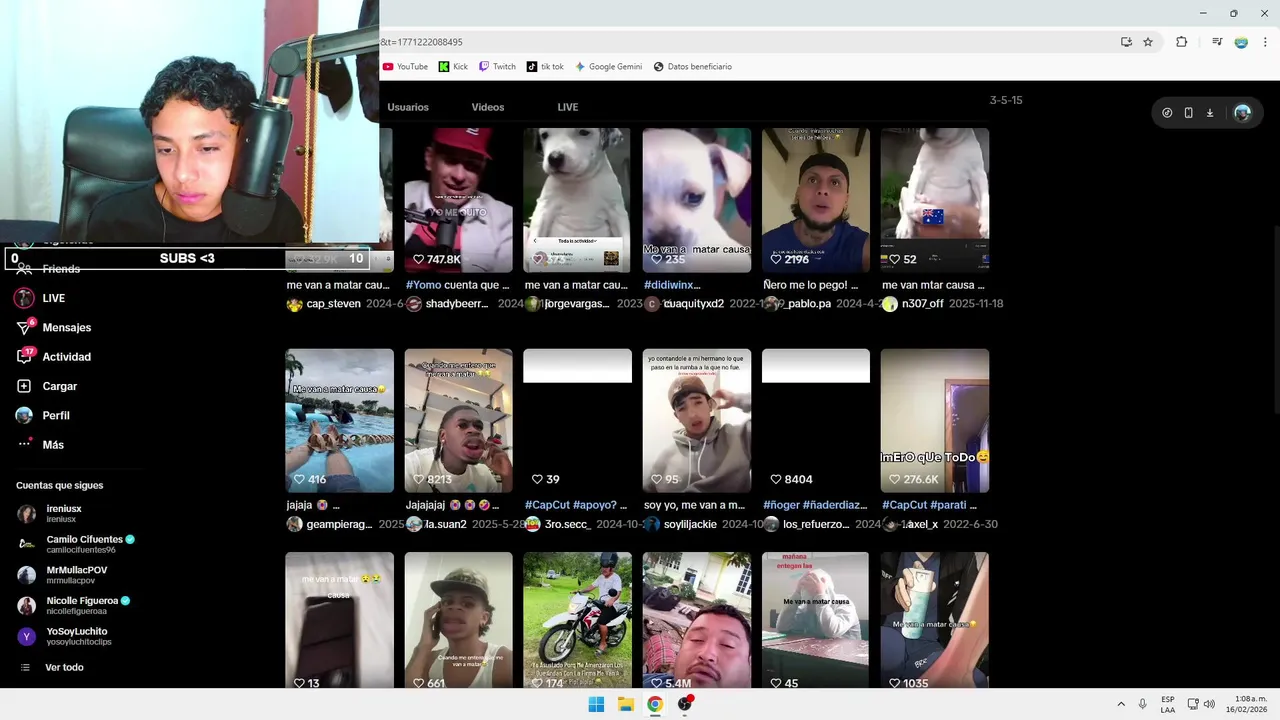This screenshot has height=720, width=1280.
Task: Open Chrome extensions puzzle icon
Action: point(1181,42)
